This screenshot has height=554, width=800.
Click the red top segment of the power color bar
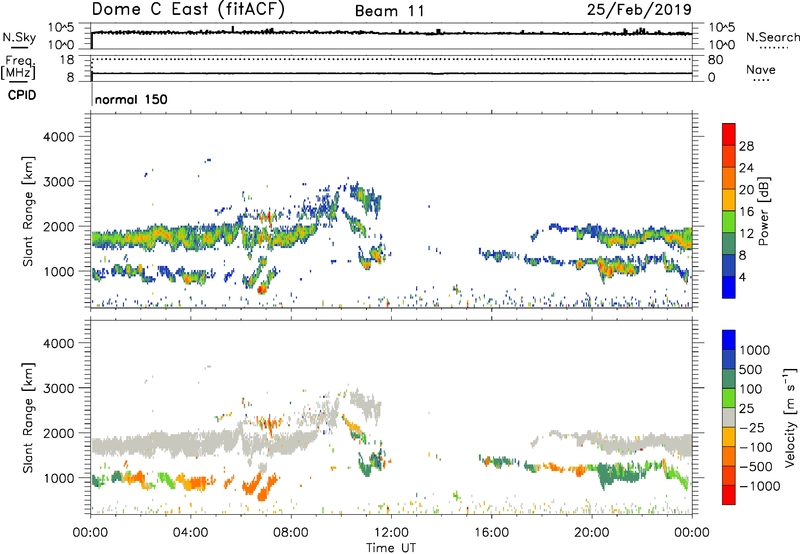[x=729, y=135]
